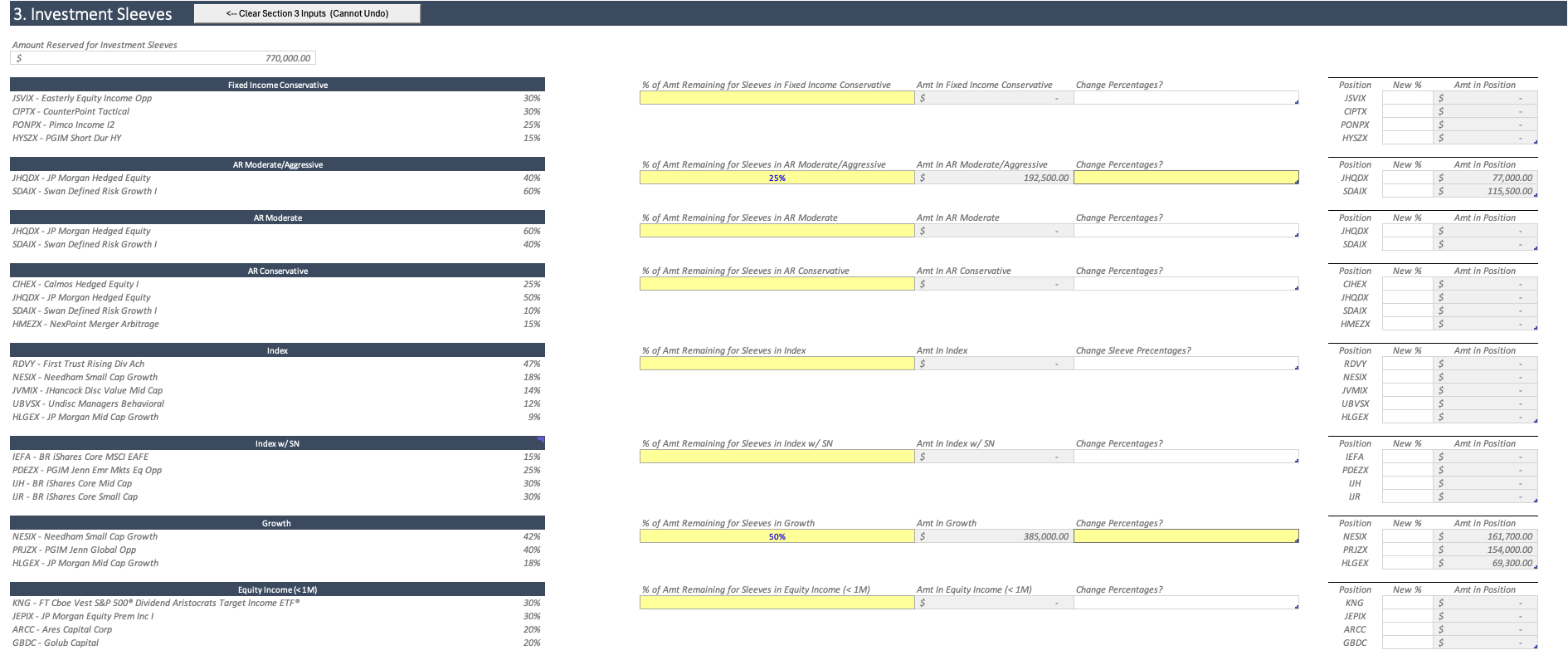Select New % cell for PONPX position
The image size is (1568, 660).
pyautogui.click(x=1407, y=125)
